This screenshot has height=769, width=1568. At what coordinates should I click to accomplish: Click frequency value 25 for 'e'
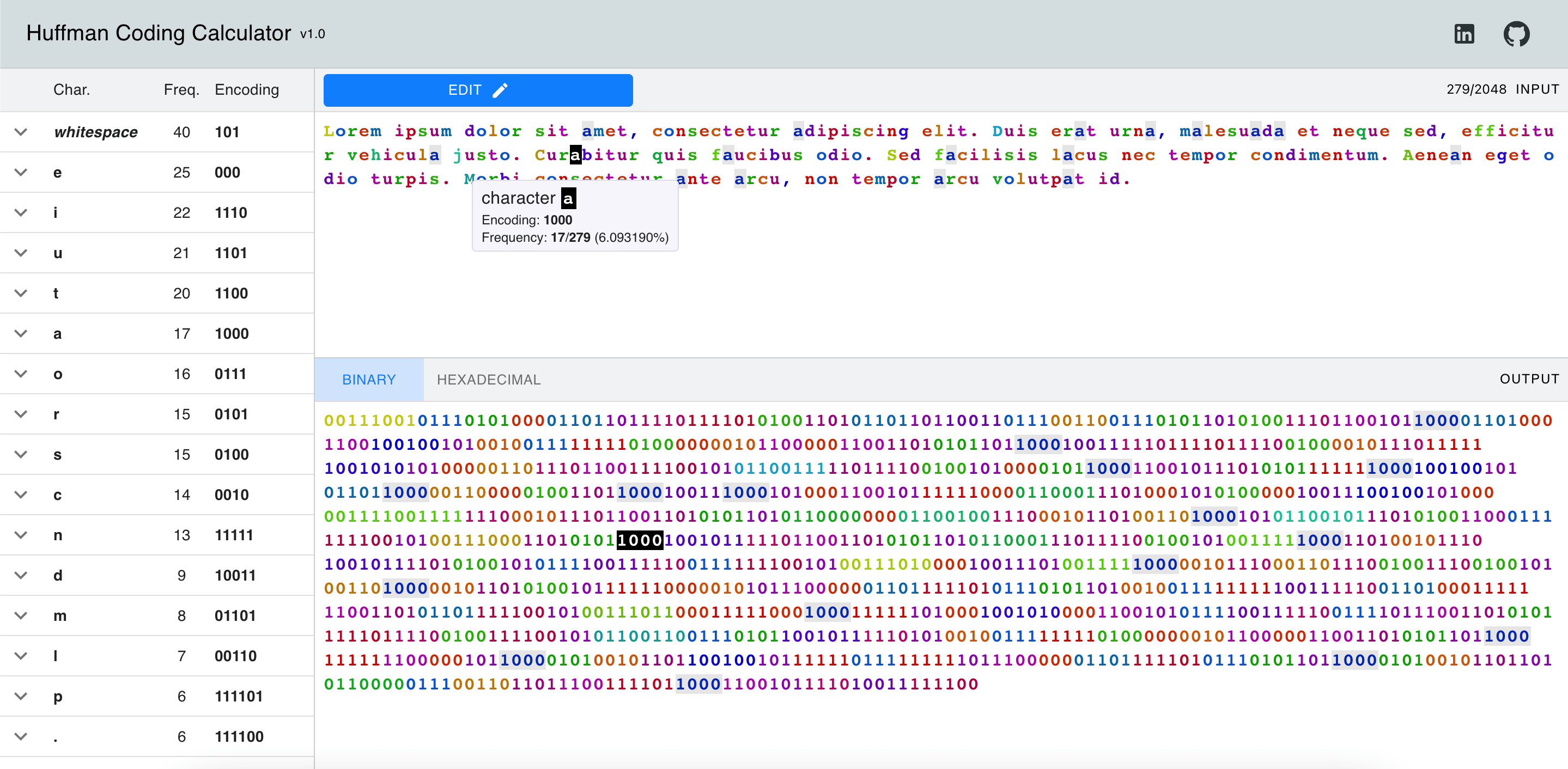[181, 172]
